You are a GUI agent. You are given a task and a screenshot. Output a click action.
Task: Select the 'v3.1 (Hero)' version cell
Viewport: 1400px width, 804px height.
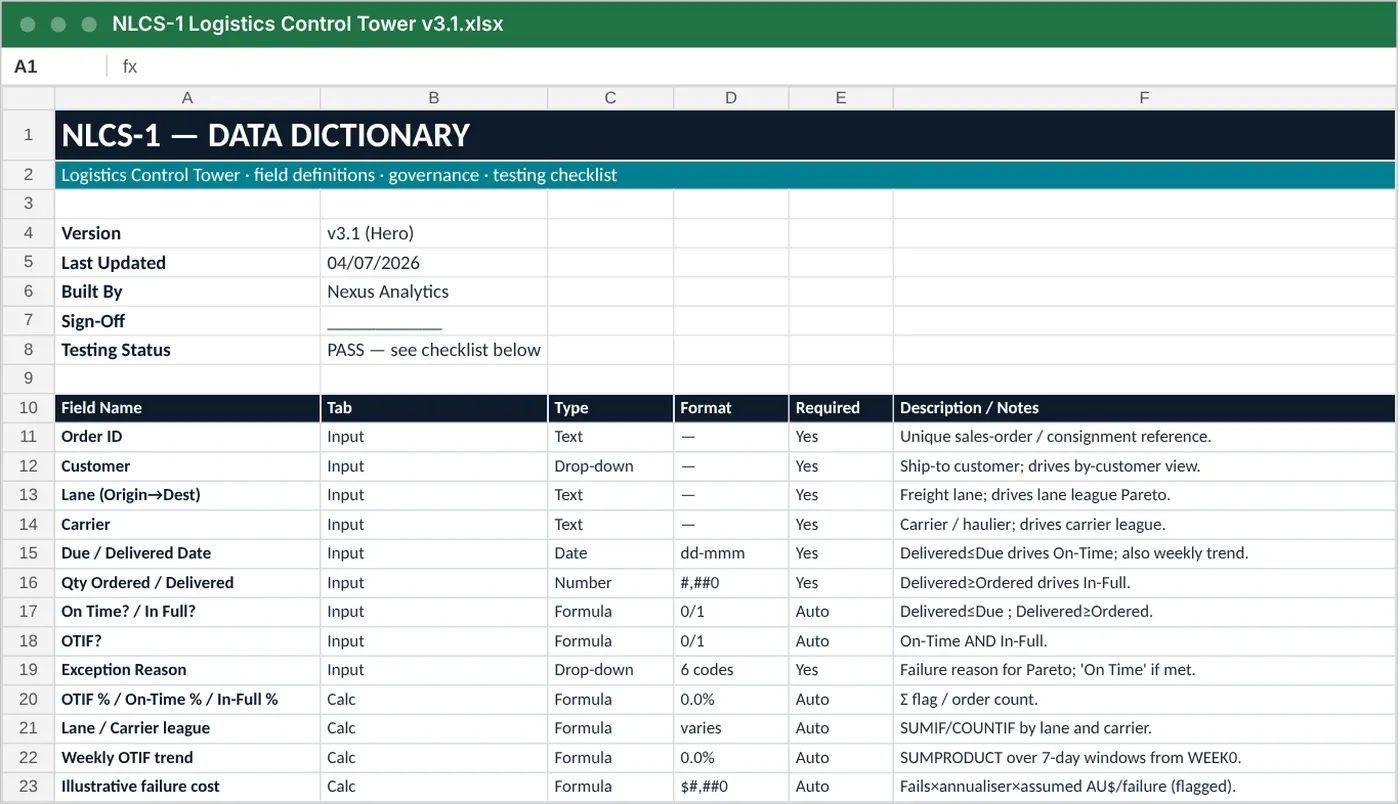click(x=434, y=233)
